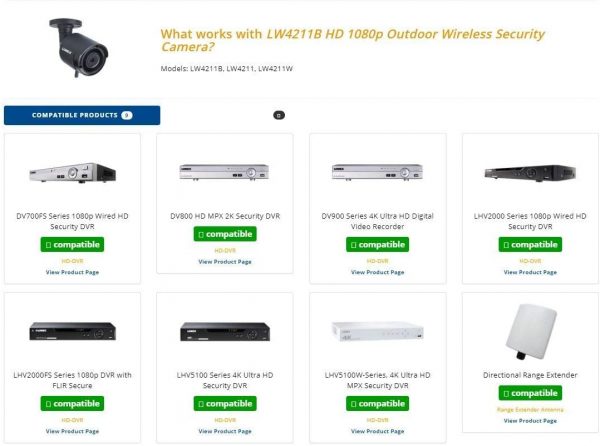600x446 pixels.
Task: Click the LW4211B security camera image
Action: 78,48
